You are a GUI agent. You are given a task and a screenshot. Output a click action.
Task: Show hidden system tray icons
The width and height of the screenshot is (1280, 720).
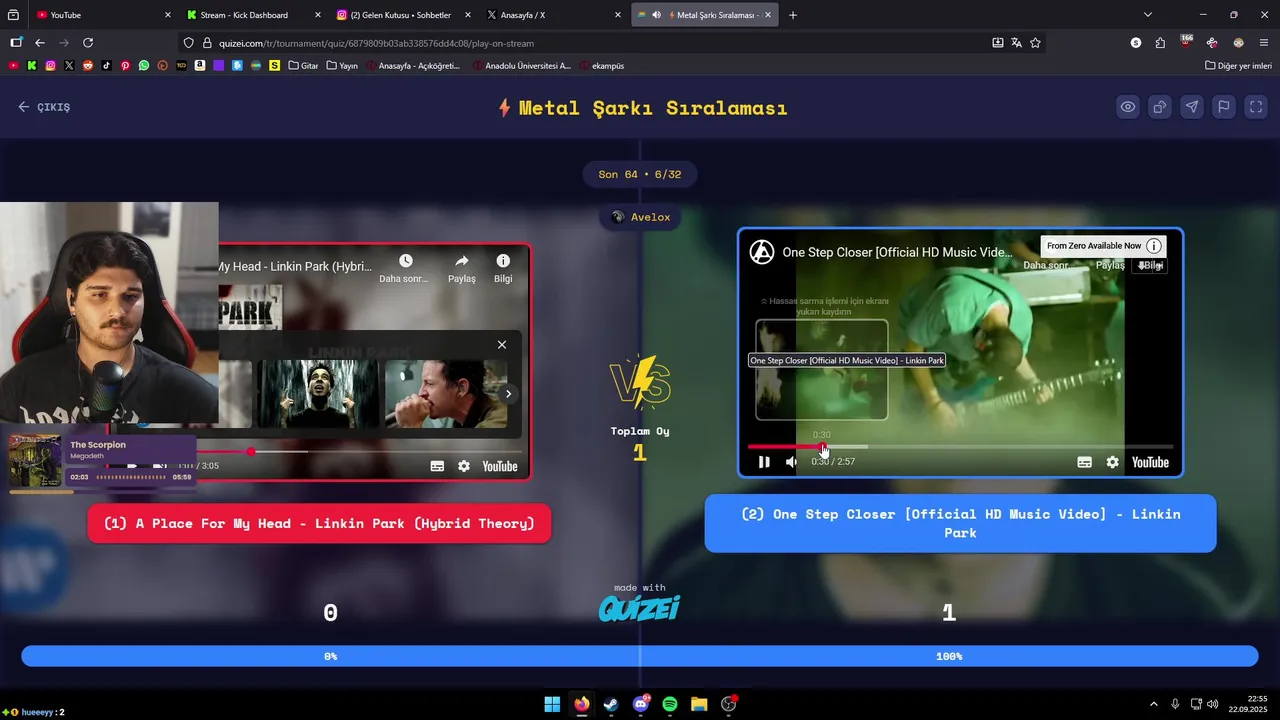point(1153,704)
